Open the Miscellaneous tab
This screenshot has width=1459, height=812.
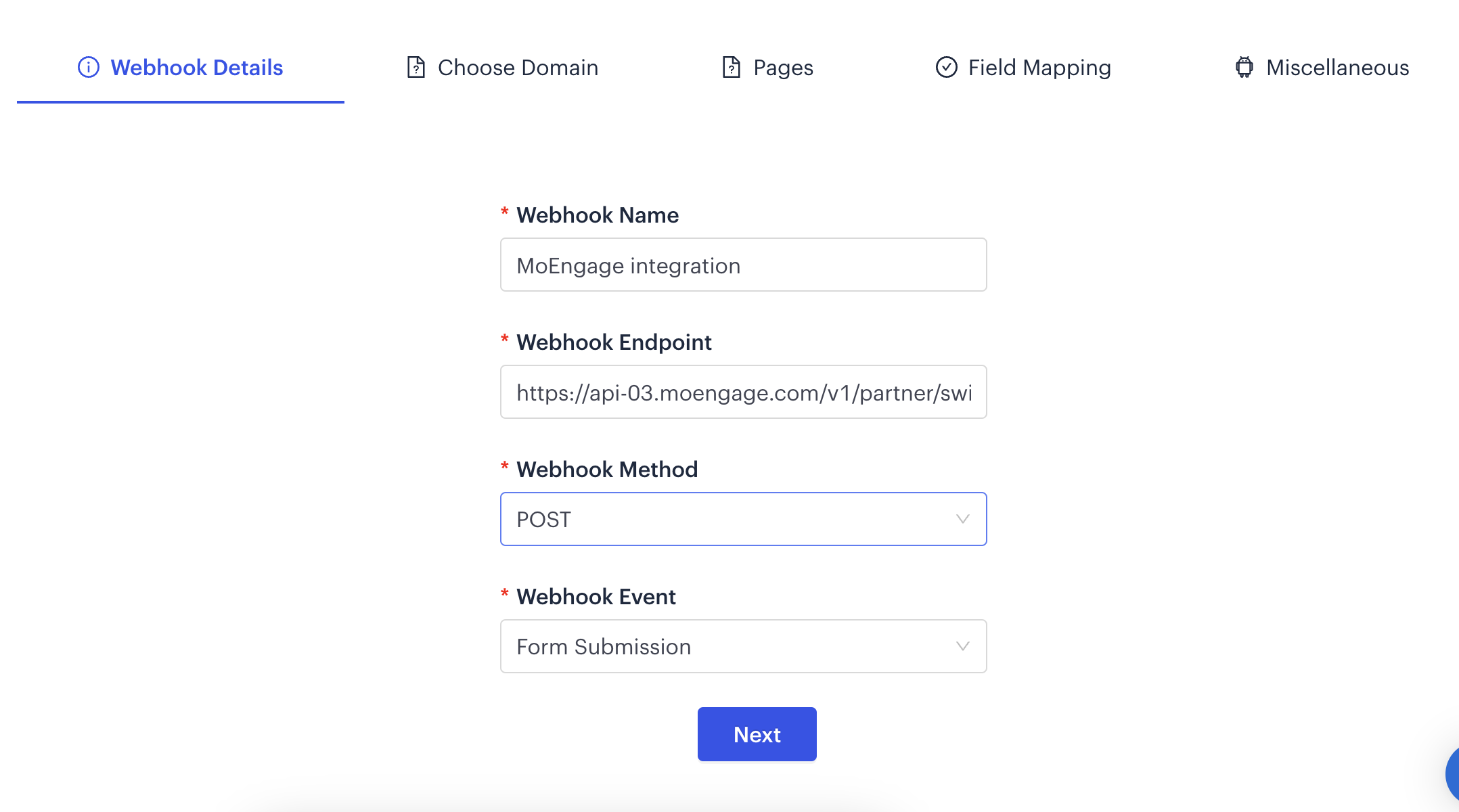click(x=1337, y=67)
